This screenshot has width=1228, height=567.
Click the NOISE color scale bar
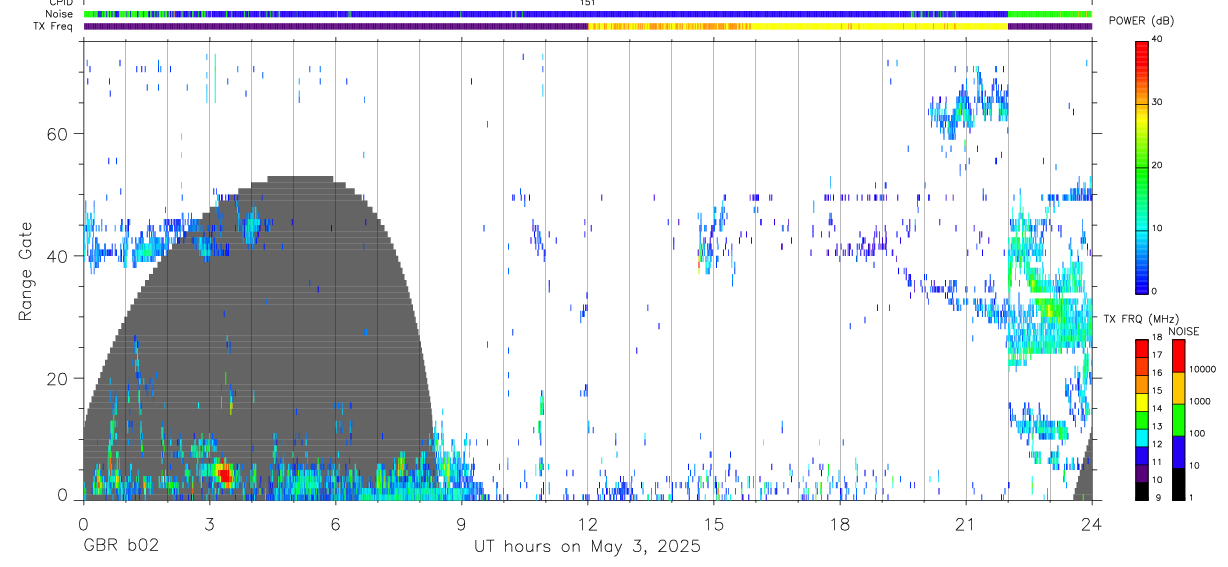pos(1178,420)
